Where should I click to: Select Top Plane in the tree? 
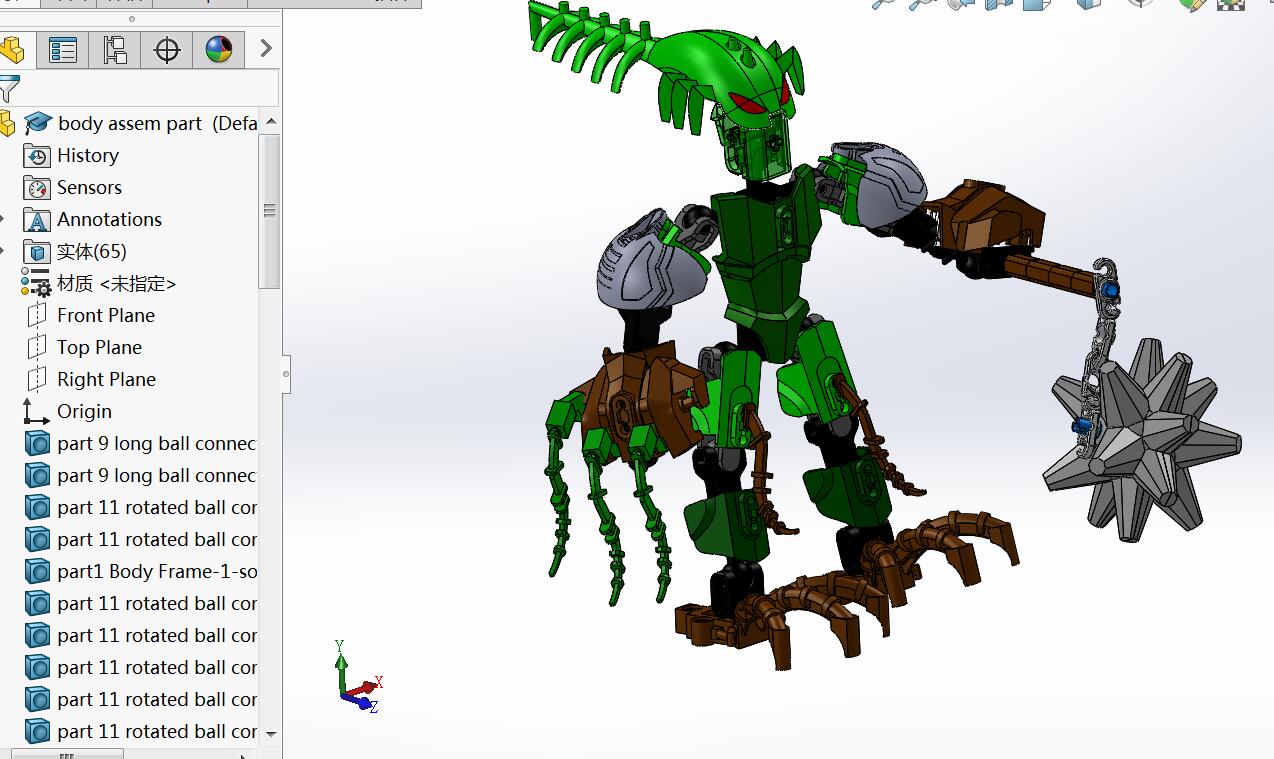point(99,348)
